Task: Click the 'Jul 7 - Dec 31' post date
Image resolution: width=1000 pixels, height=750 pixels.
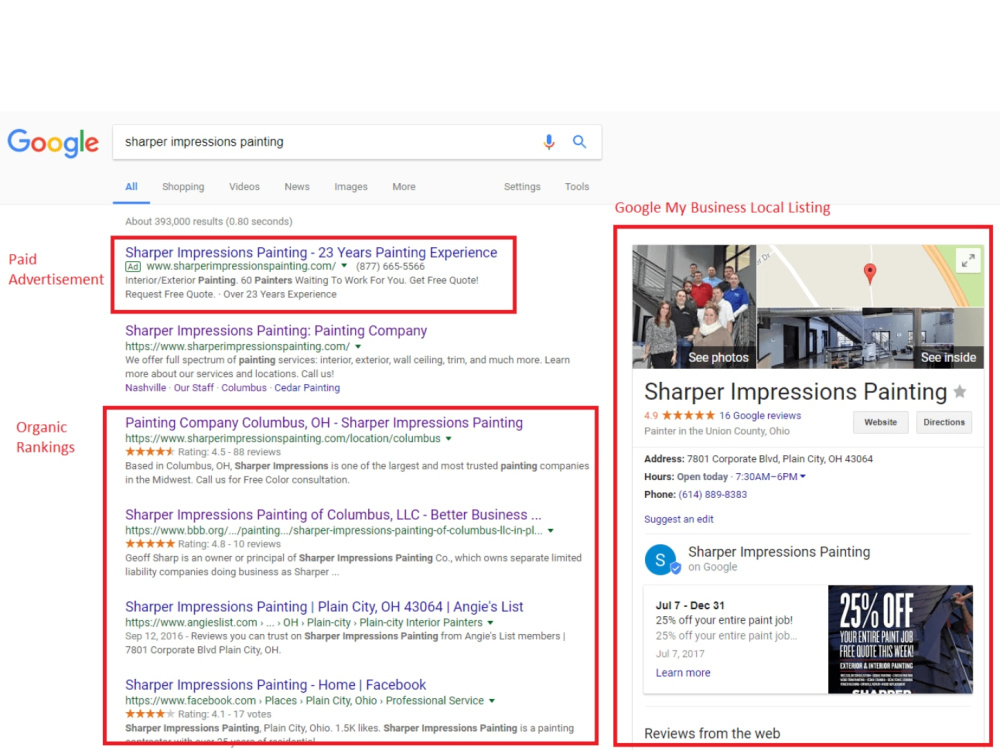Action: click(x=690, y=605)
